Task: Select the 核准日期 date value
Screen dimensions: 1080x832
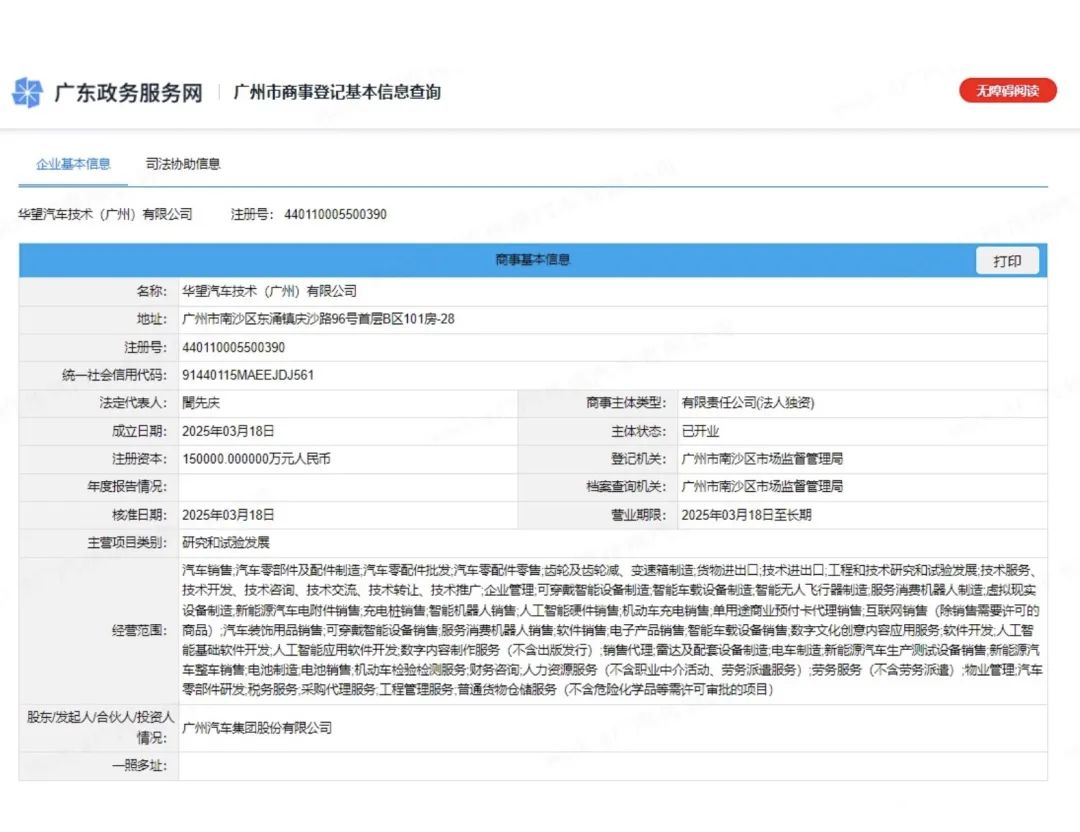Action: point(228,515)
